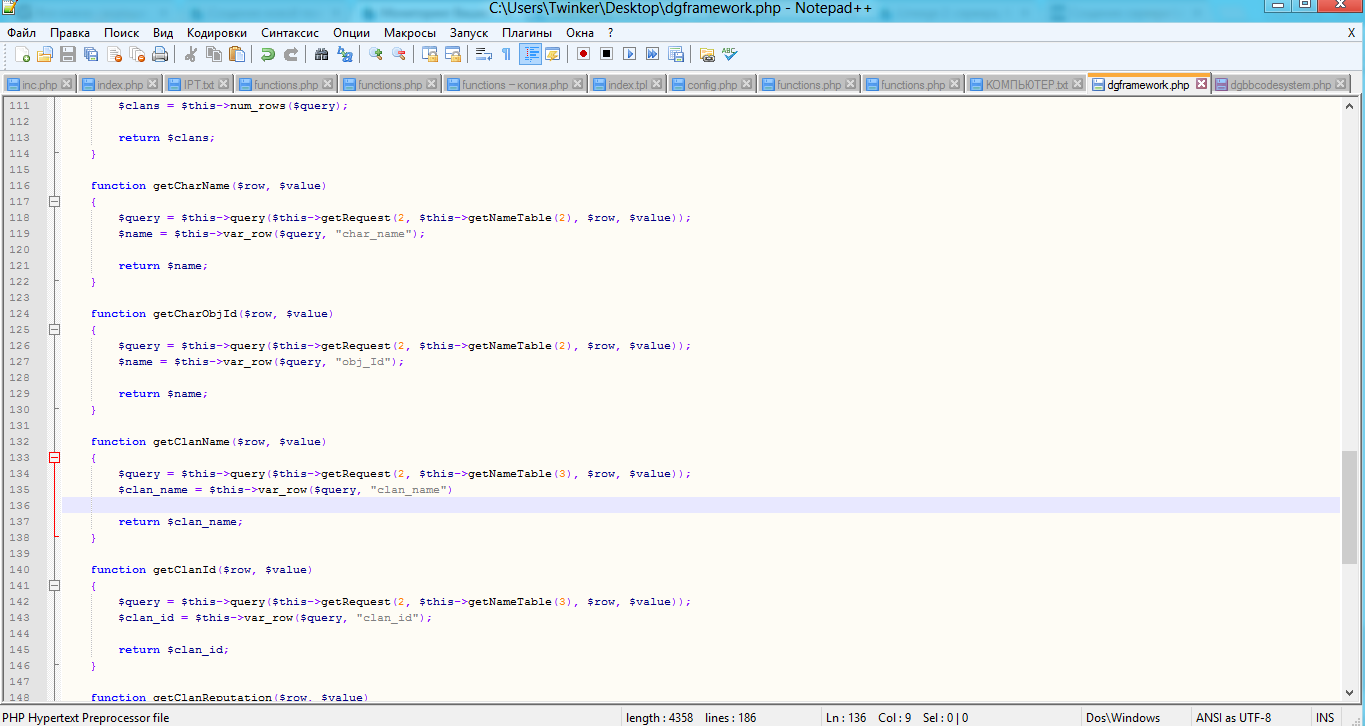Close the config.php tab
This screenshot has height=726, width=1365.
pos(747,84)
